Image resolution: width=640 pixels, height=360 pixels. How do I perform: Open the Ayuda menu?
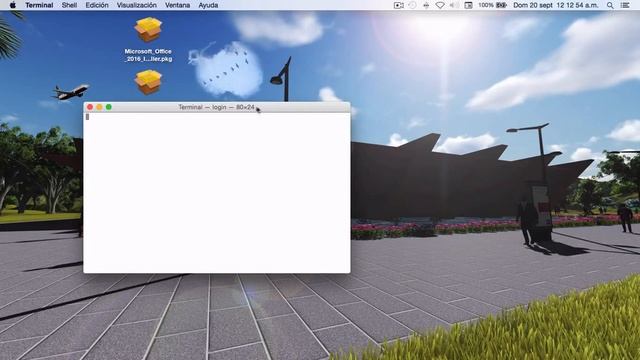208,5
